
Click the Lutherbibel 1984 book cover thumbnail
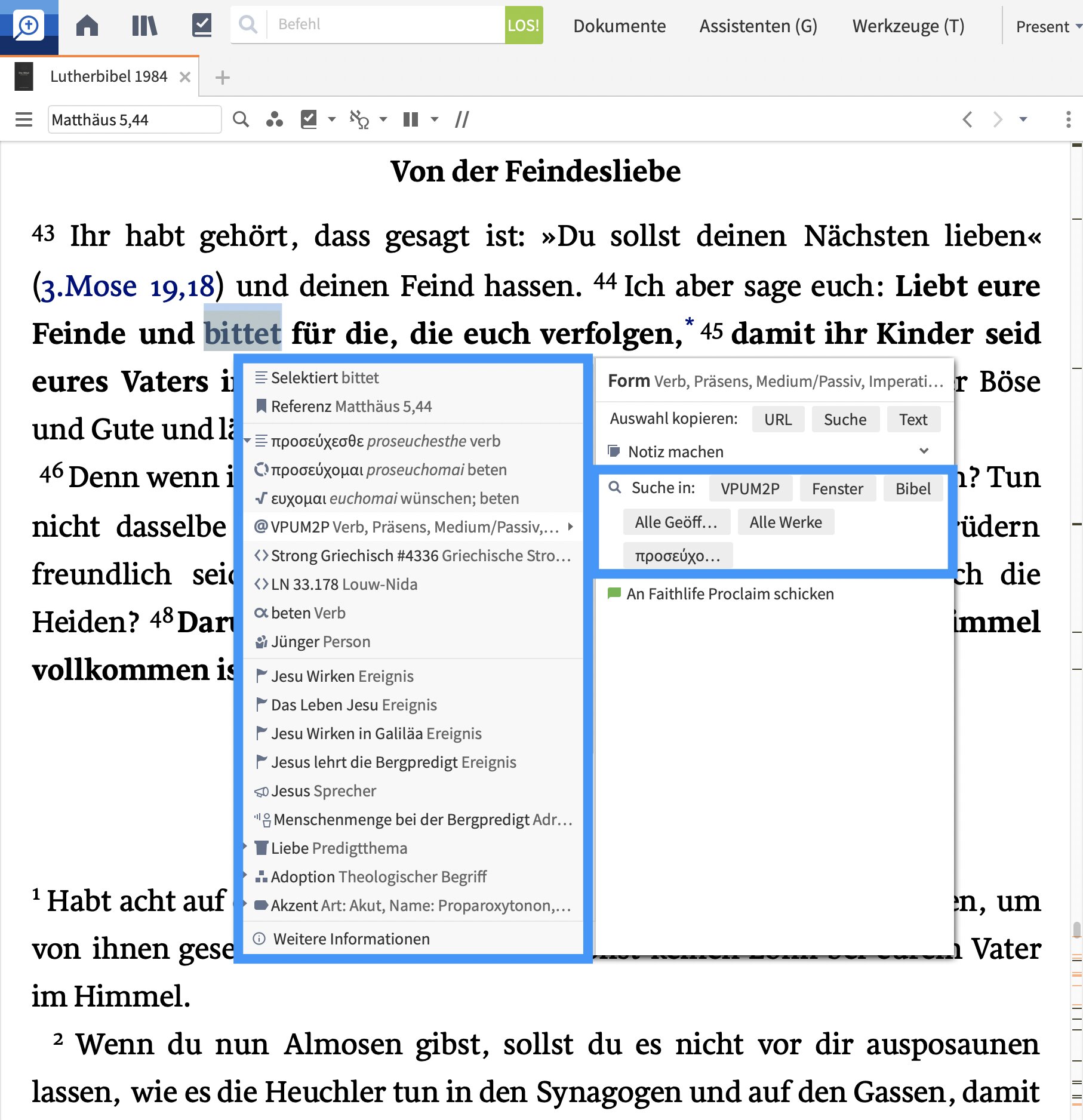(x=24, y=77)
